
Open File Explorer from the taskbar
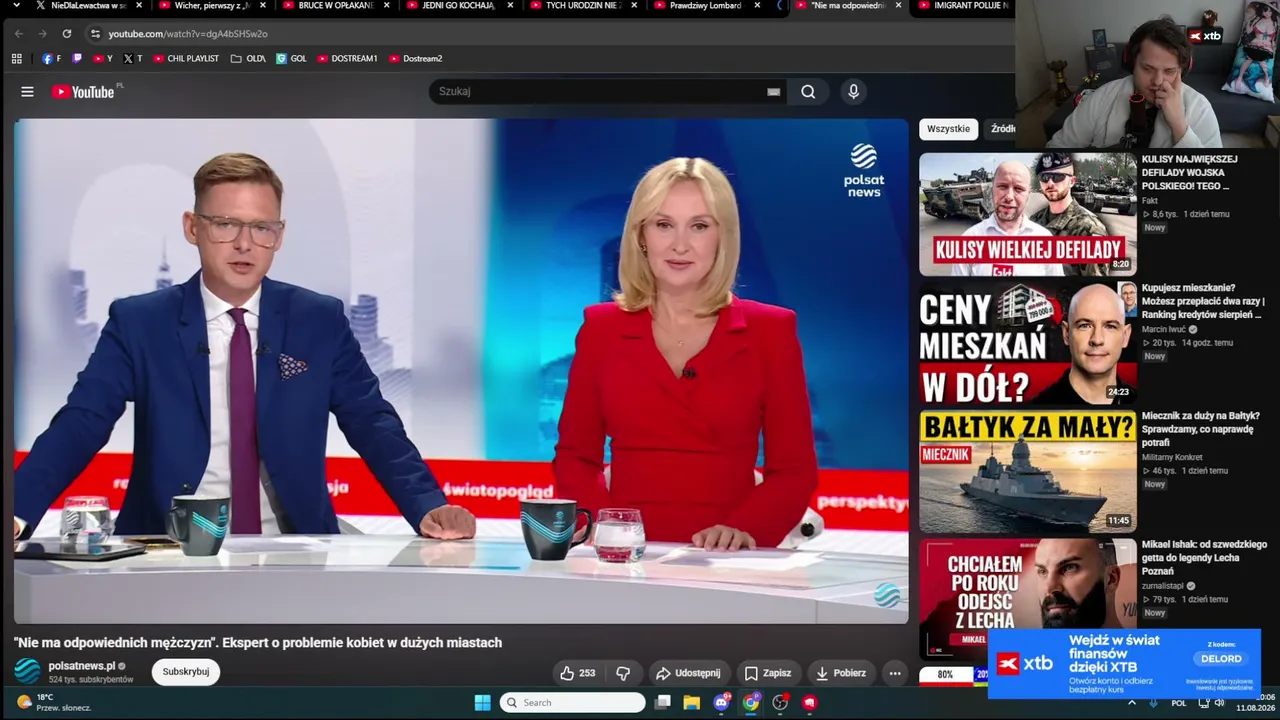(691, 703)
